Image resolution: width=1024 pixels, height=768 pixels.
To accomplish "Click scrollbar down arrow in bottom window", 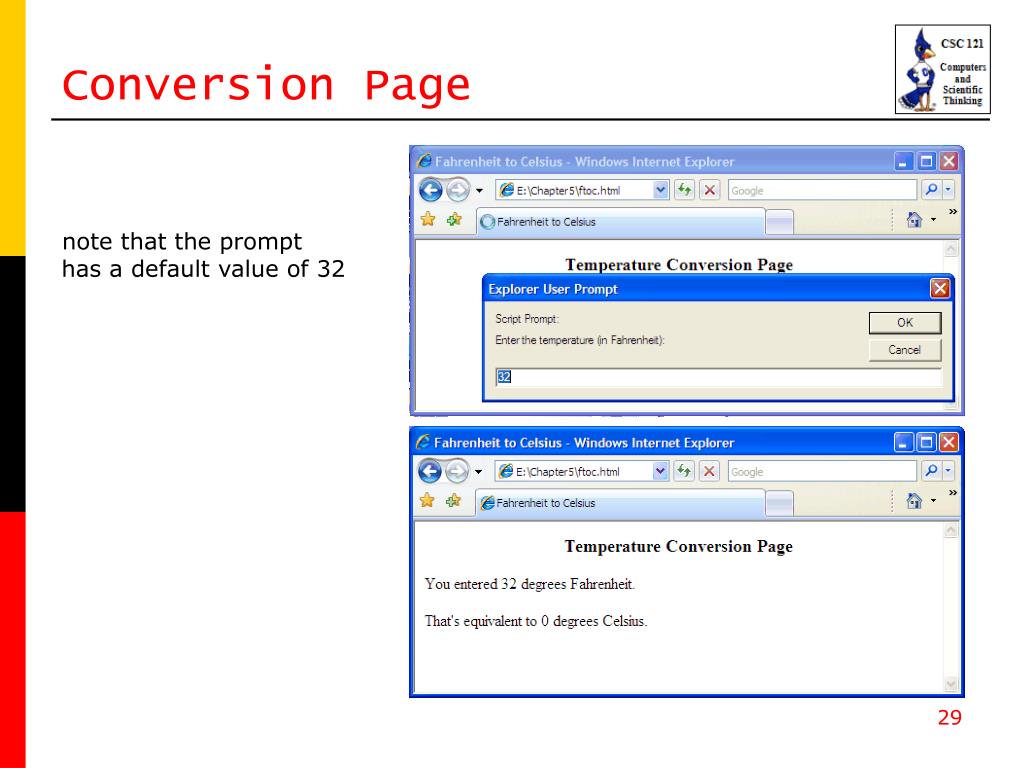I will [x=951, y=684].
